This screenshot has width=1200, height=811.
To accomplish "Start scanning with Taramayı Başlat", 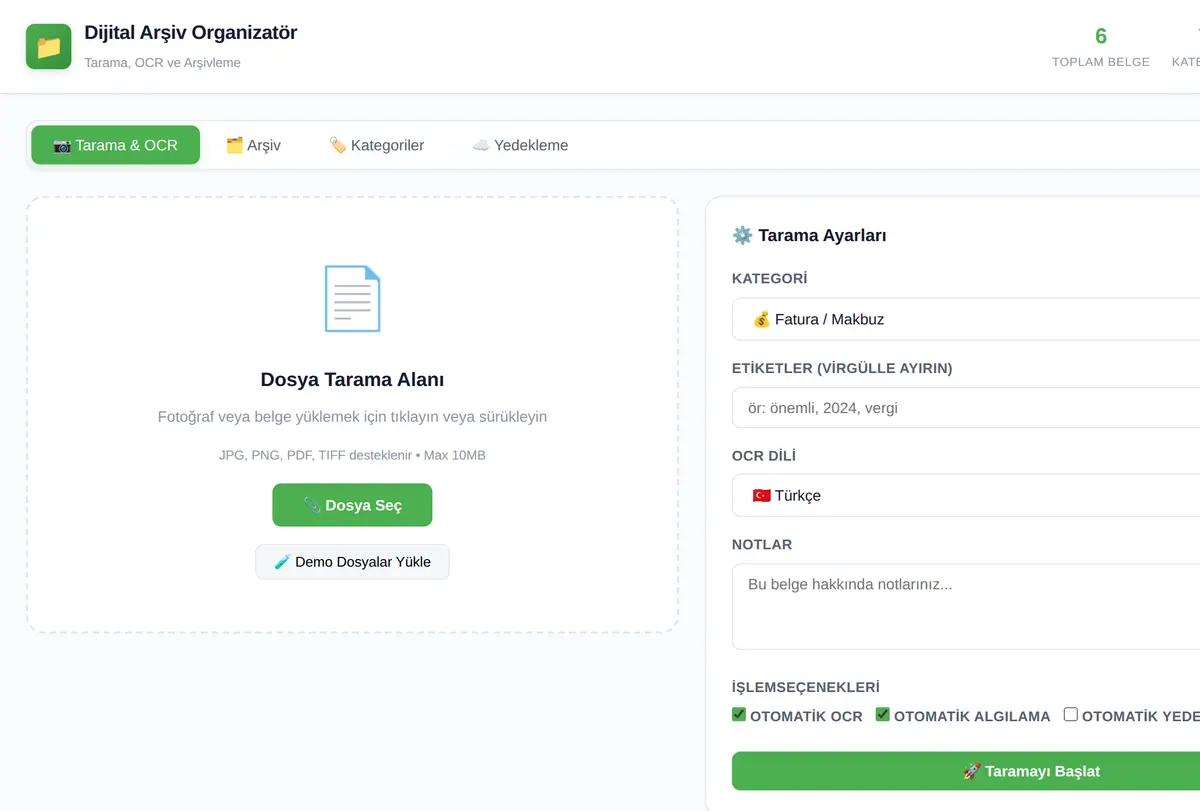I will (x=966, y=771).
